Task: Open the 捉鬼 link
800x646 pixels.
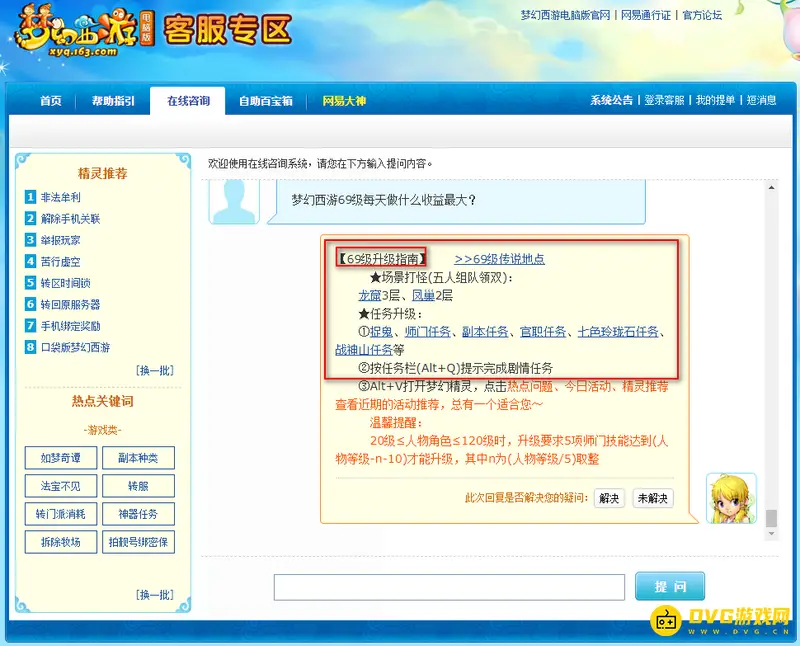Action: [x=382, y=332]
